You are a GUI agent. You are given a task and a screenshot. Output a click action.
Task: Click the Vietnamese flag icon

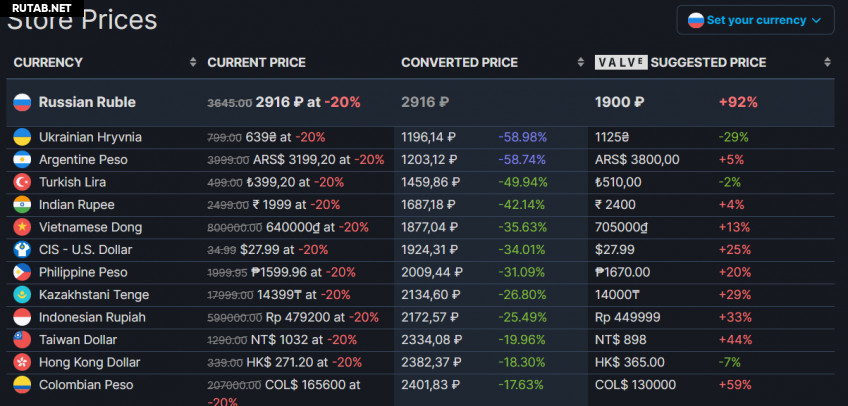pyautogui.click(x=21, y=227)
